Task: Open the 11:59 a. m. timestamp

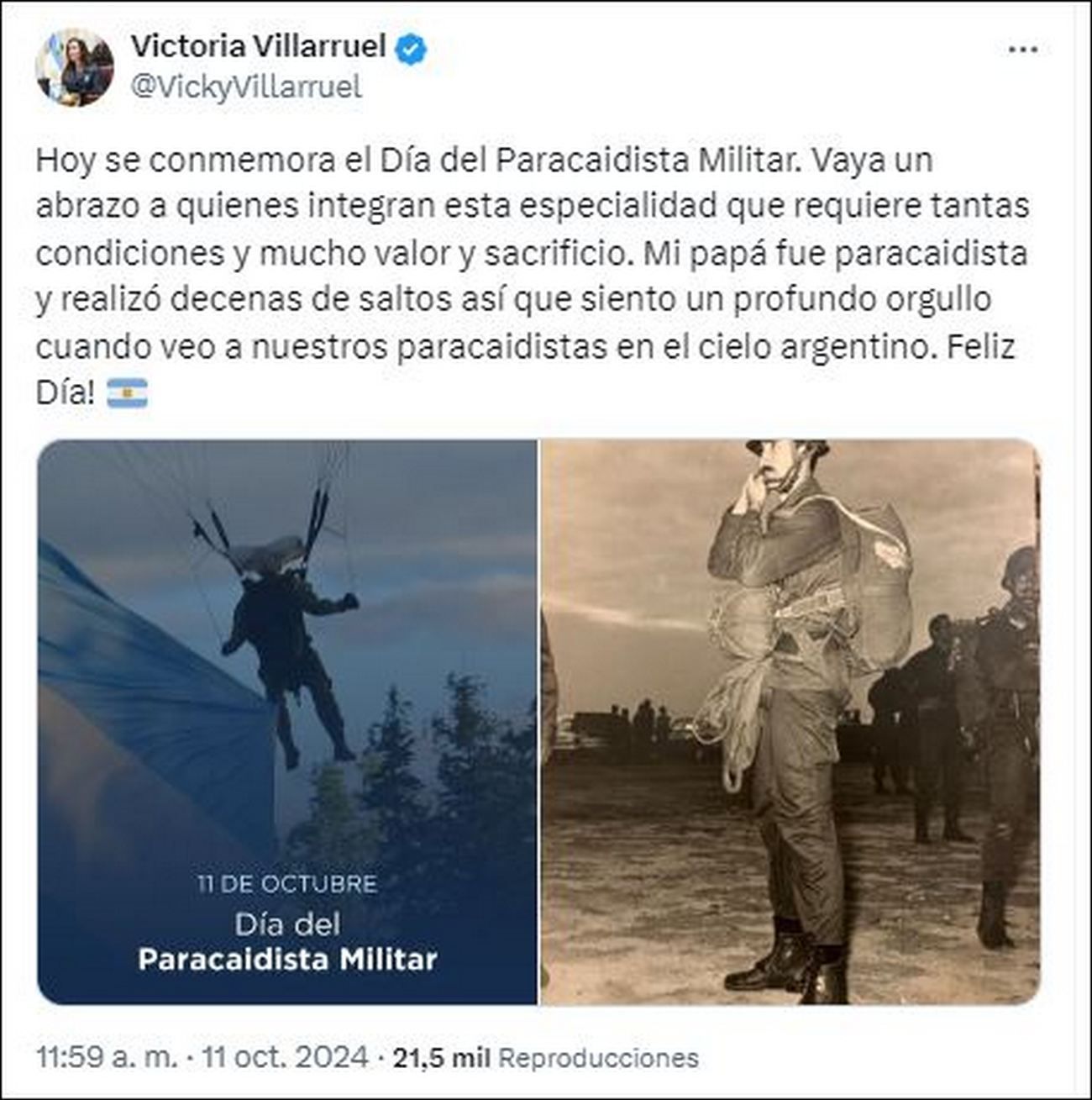Action: [107, 1056]
